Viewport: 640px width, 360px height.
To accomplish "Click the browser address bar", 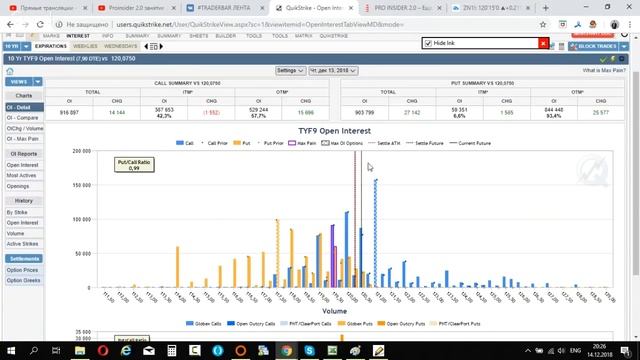I will pyautogui.click(x=294, y=24).
